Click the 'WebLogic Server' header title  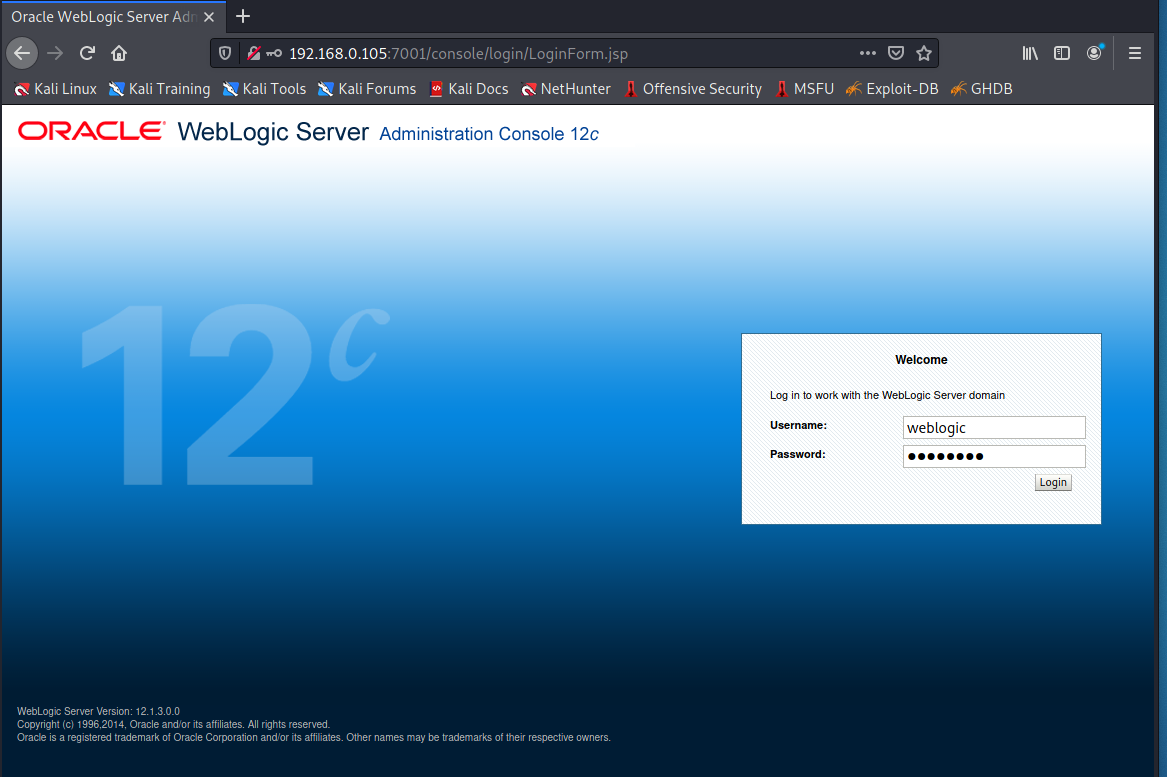pos(273,132)
